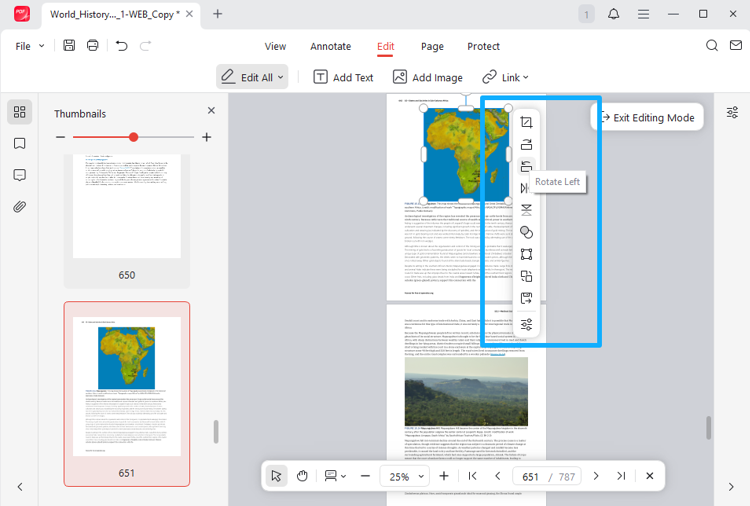Open the Comments sidebar icon
Screen dimensions: 750x506
point(20,175)
